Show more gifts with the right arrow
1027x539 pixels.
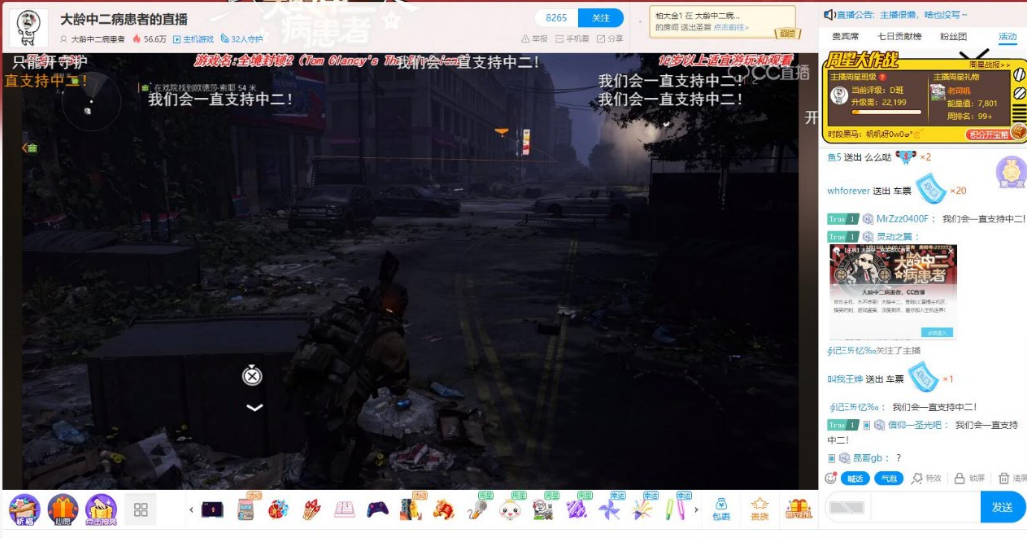pyautogui.click(x=696, y=510)
